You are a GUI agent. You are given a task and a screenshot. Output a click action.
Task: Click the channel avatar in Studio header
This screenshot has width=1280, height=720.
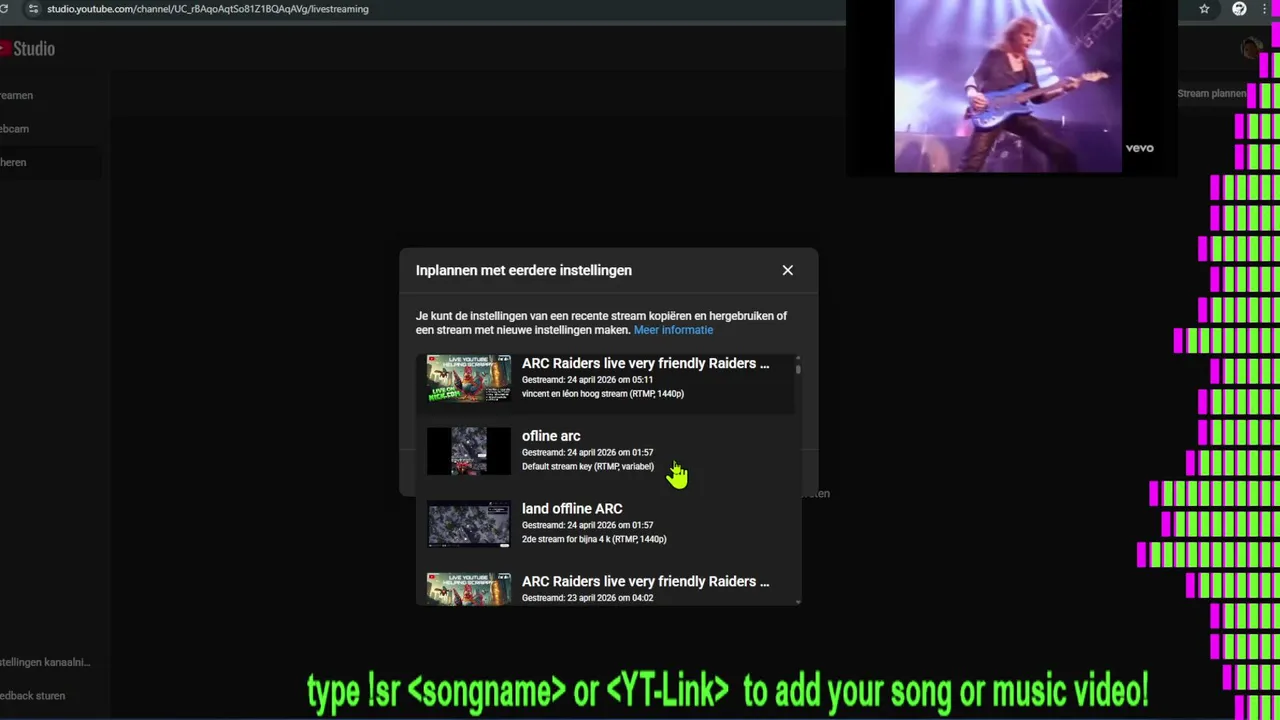[1249, 48]
